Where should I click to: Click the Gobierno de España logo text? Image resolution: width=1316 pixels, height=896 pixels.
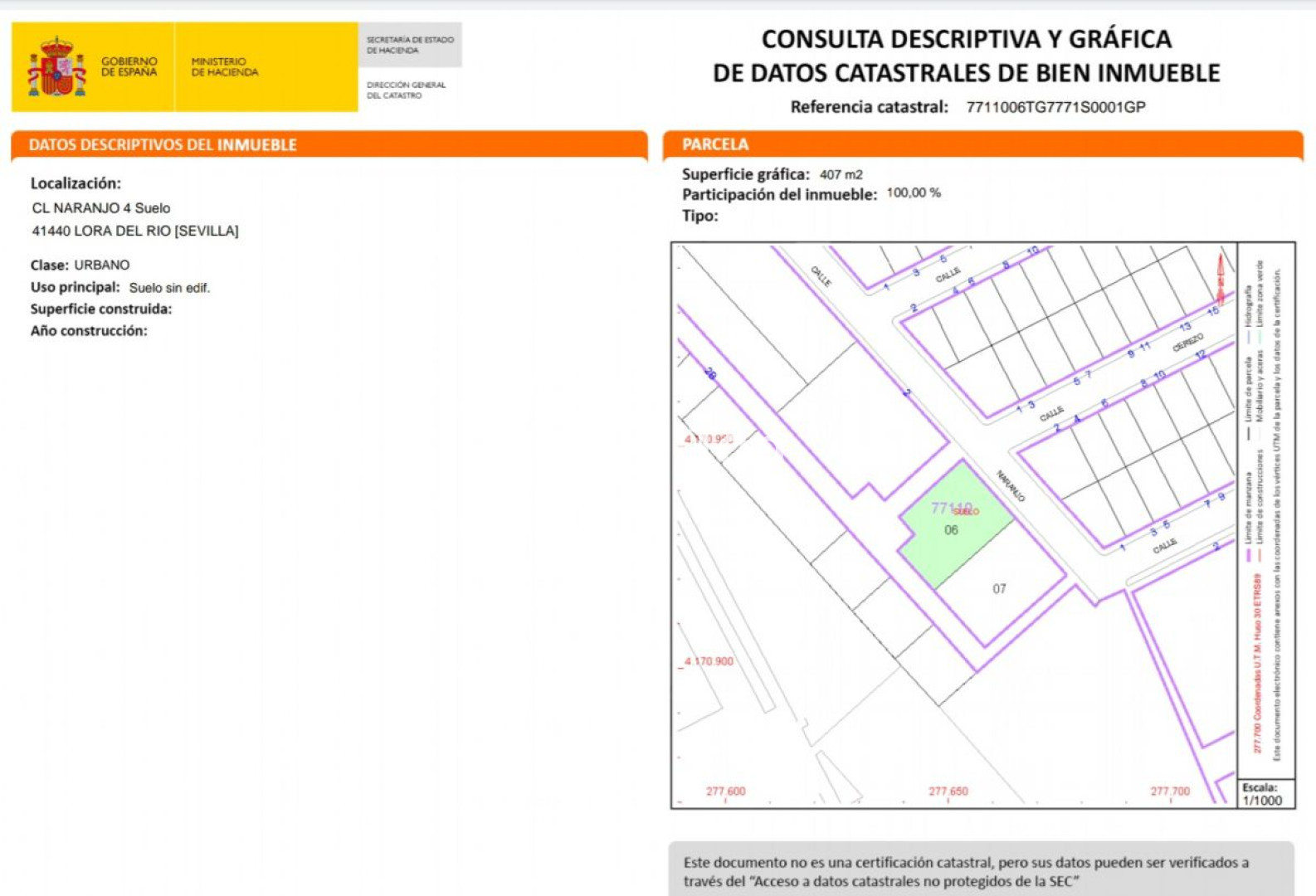(x=129, y=66)
